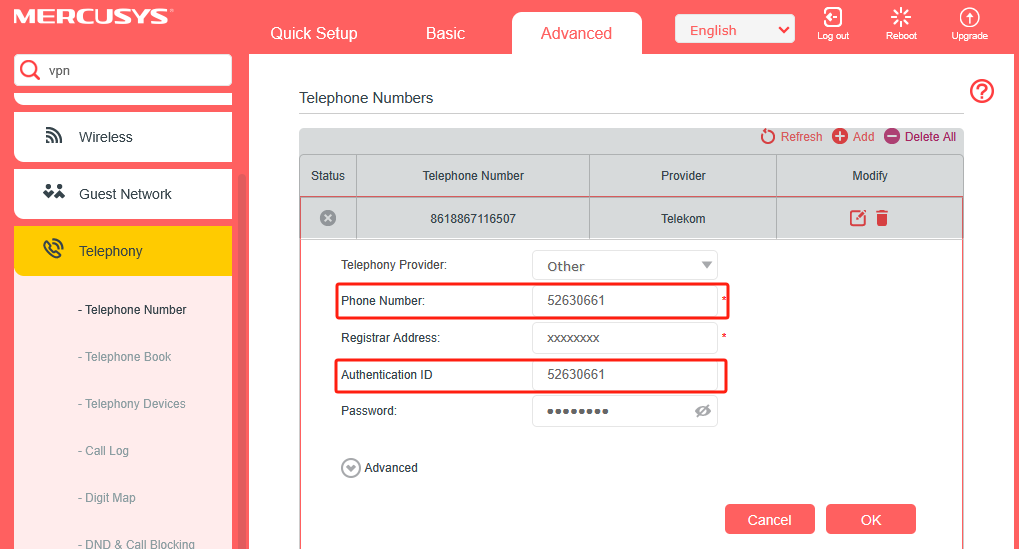Expand the Advanced section chevron
The width and height of the screenshot is (1019, 549).
[351, 468]
